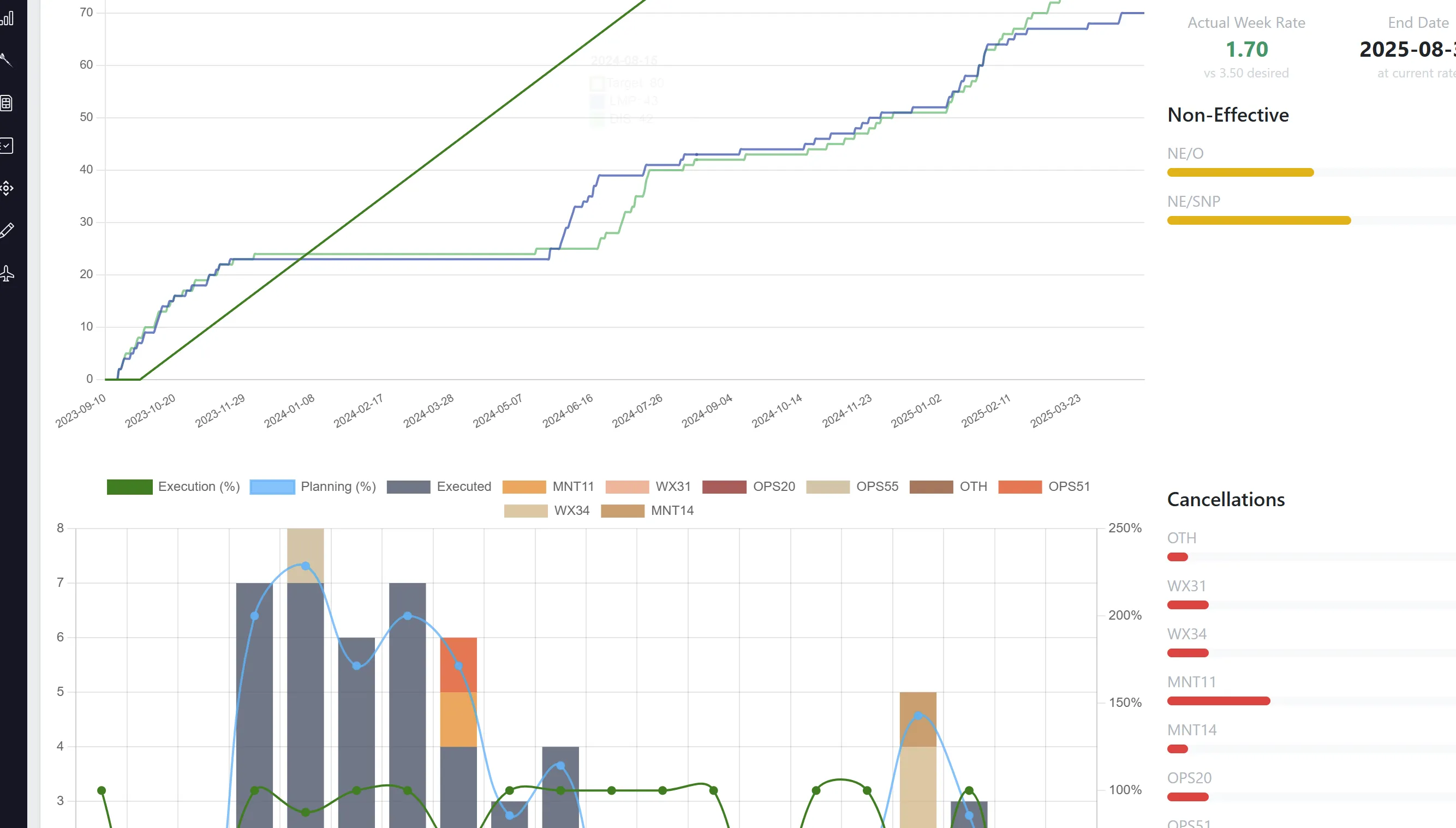Click the NE/SNP progress bar
Image resolution: width=1456 pixels, height=828 pixels.
[1257, 221]
